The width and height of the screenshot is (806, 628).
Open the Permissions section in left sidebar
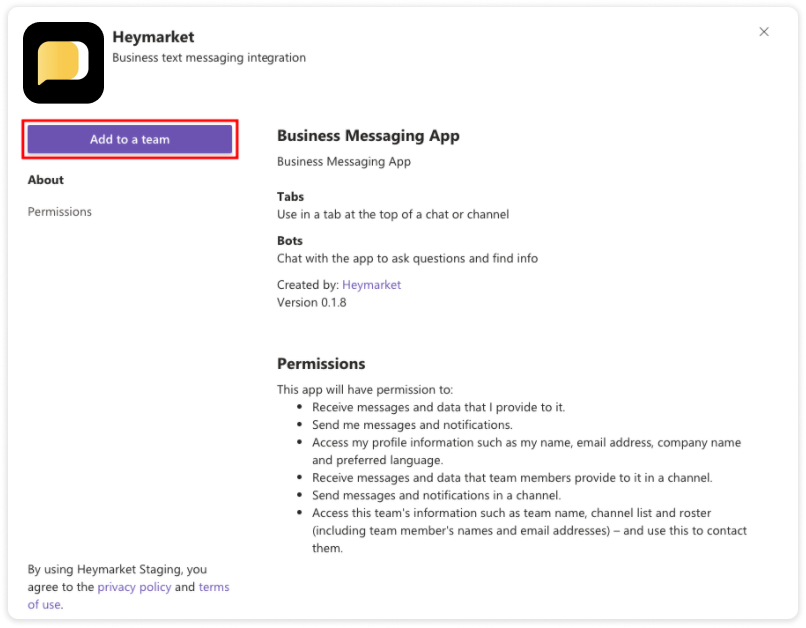60,212
